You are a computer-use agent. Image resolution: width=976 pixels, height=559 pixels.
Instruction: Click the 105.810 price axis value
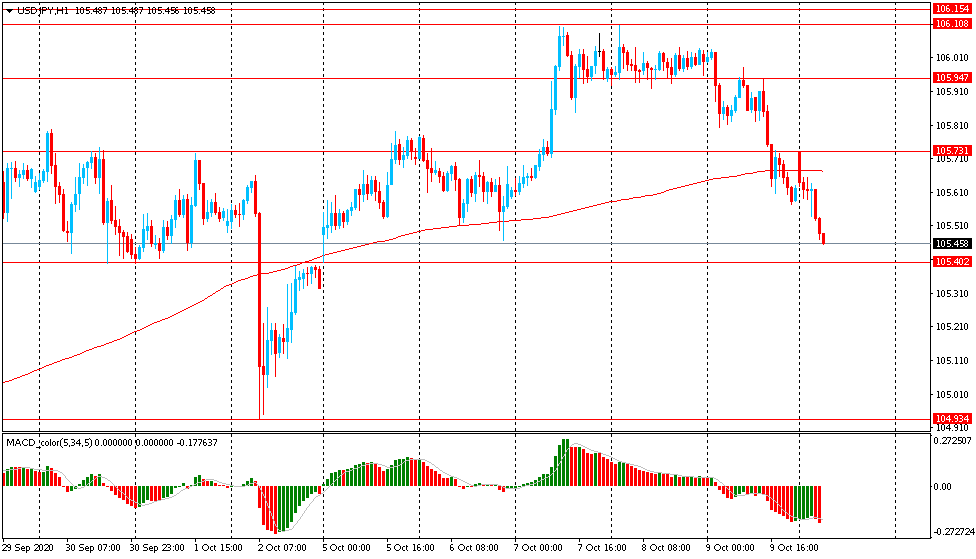[952, 126]
